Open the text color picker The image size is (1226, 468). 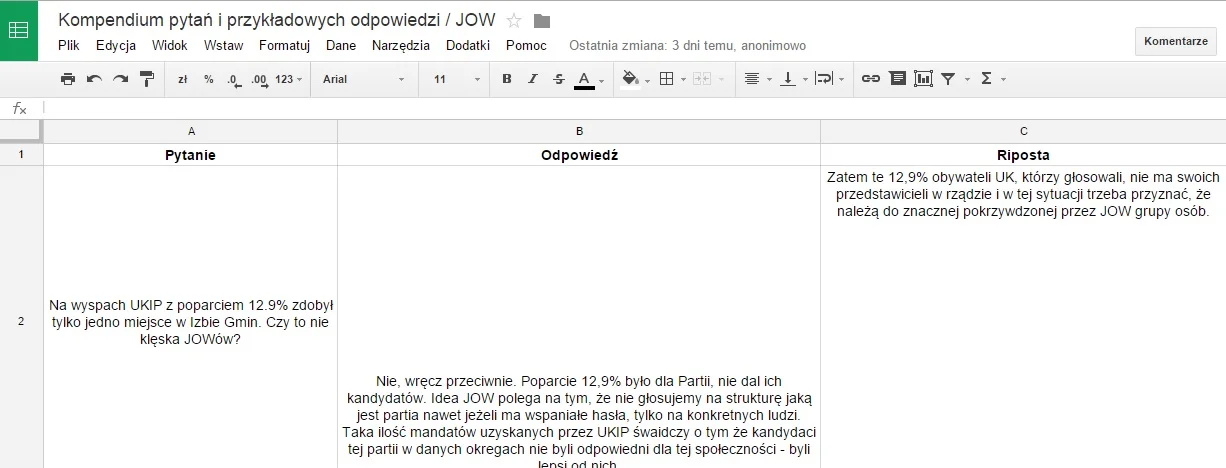pyautogui.click(x=589, y=79)
